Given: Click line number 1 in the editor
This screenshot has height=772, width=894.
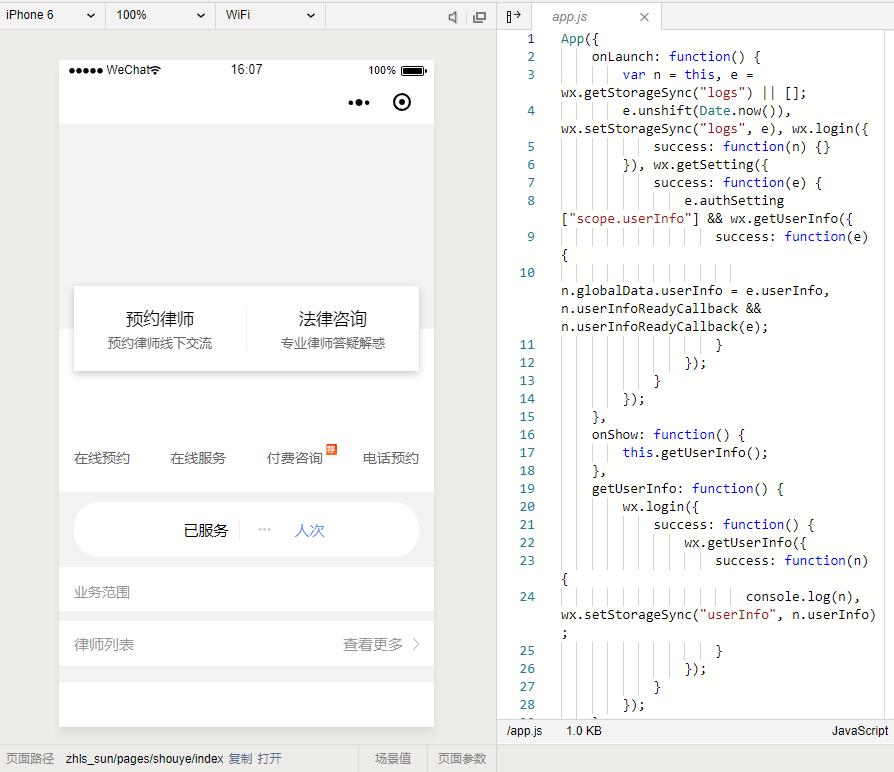Looking at the screenshot, I should (x=531, y=39).
